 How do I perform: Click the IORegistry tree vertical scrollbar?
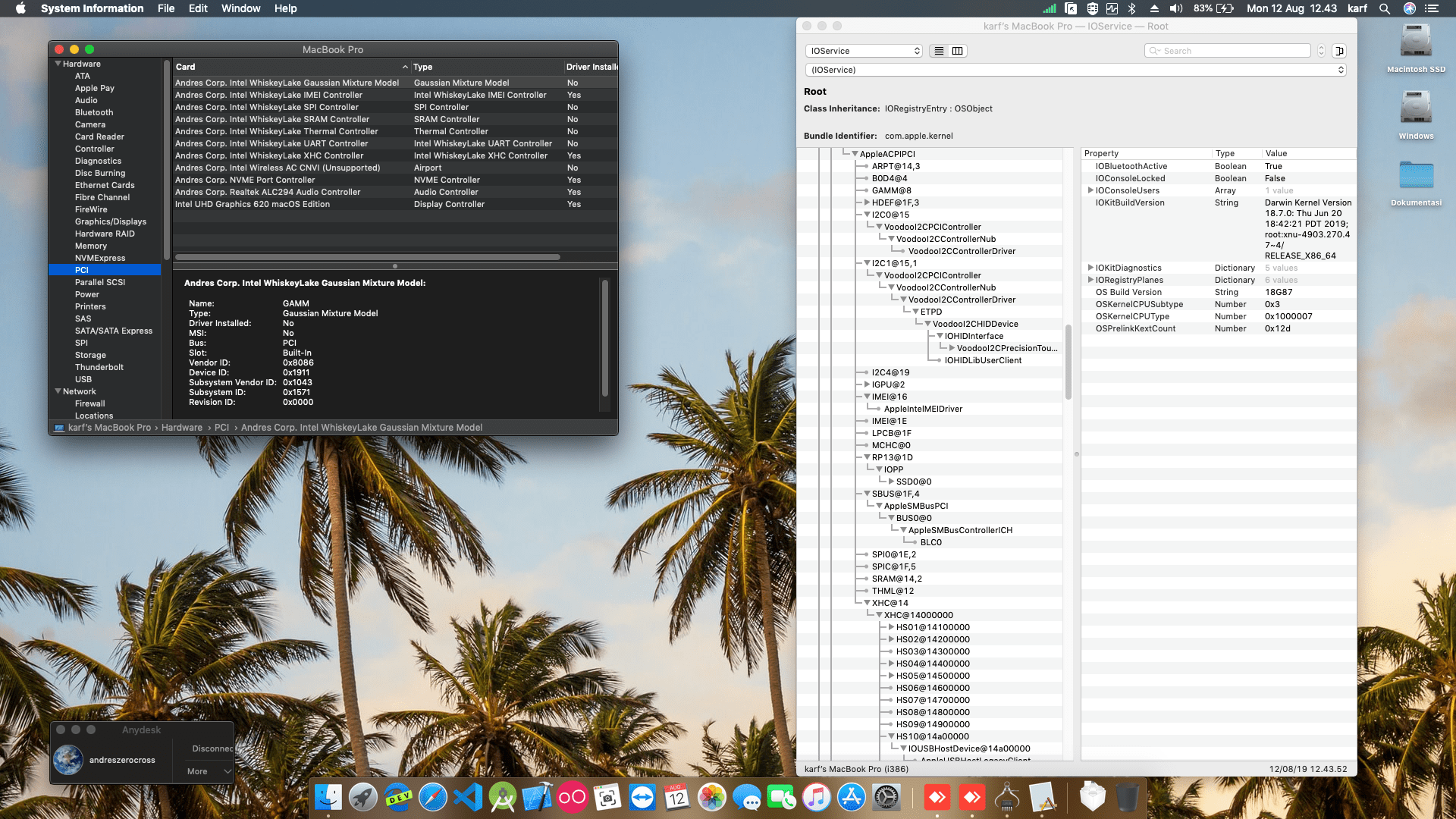pos(1068,362)
